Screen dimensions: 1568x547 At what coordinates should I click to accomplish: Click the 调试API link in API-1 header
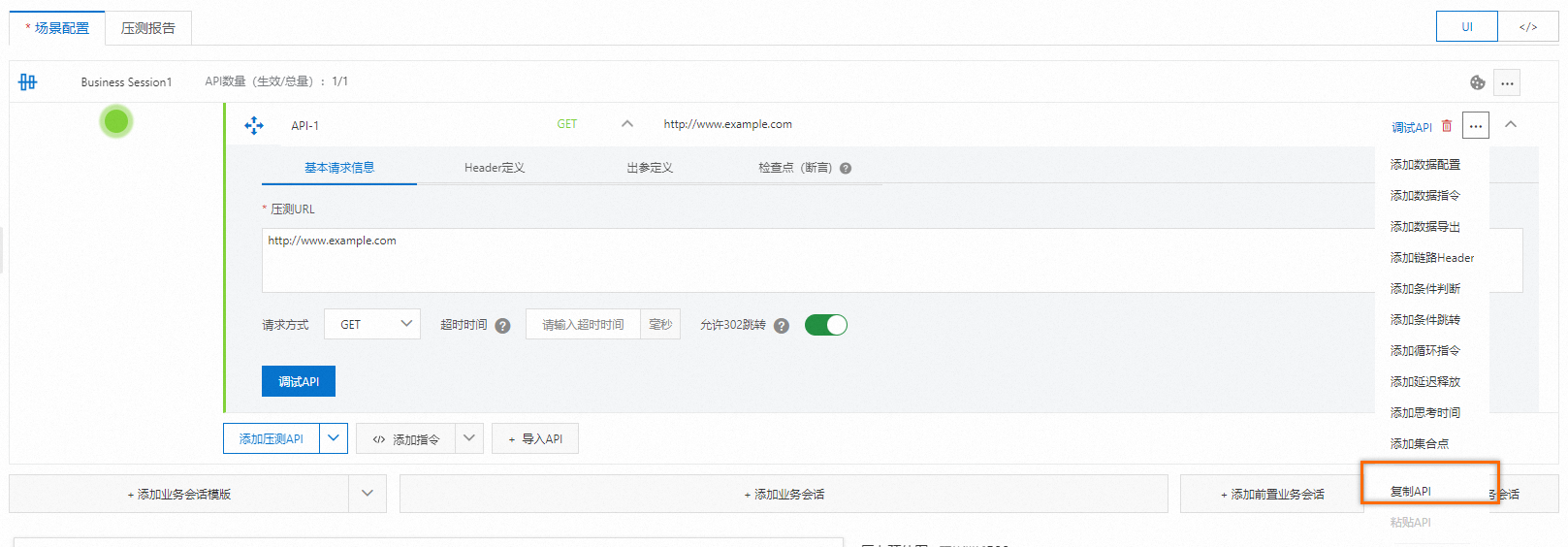coord(1412,127)
